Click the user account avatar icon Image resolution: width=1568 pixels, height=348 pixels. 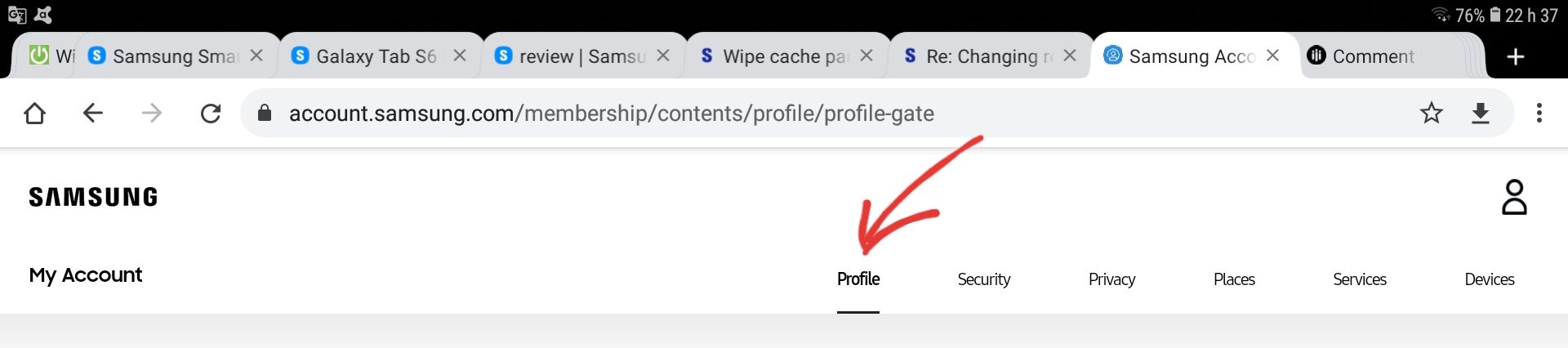(1513, 197)
